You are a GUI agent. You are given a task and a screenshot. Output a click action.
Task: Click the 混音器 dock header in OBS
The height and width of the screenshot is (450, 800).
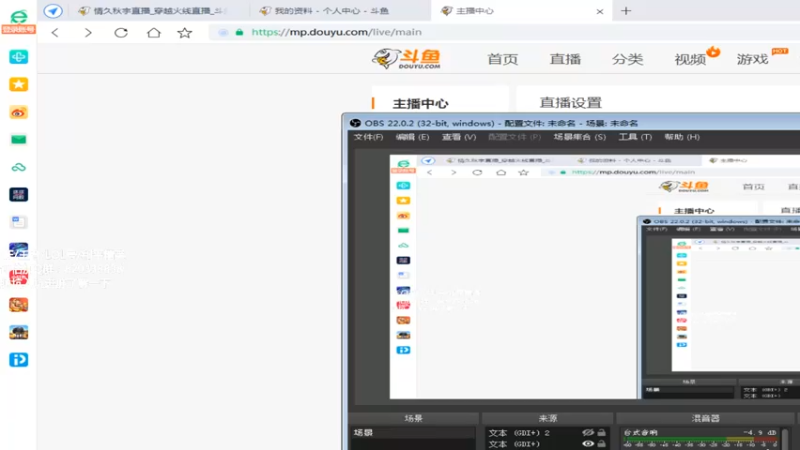tap(706, 418)
